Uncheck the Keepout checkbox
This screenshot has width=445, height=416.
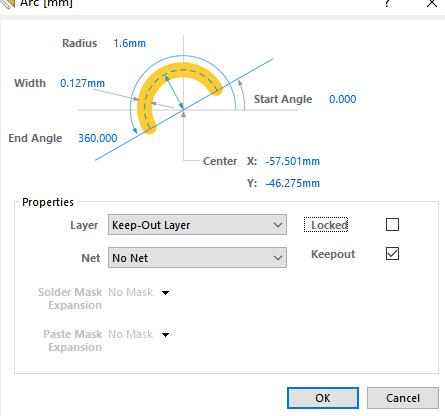(x=392, y=254)
